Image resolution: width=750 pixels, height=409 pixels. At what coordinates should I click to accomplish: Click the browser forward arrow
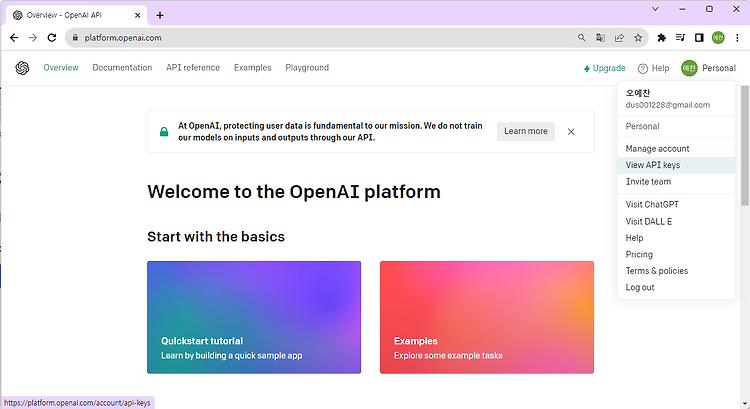(x=33, y=38)
